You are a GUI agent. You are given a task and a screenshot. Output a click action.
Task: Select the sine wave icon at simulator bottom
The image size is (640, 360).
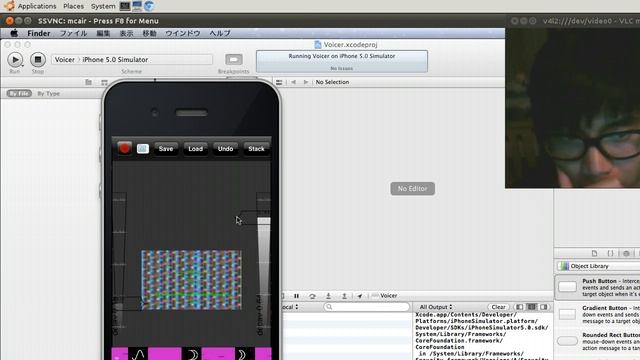point(138,354)
